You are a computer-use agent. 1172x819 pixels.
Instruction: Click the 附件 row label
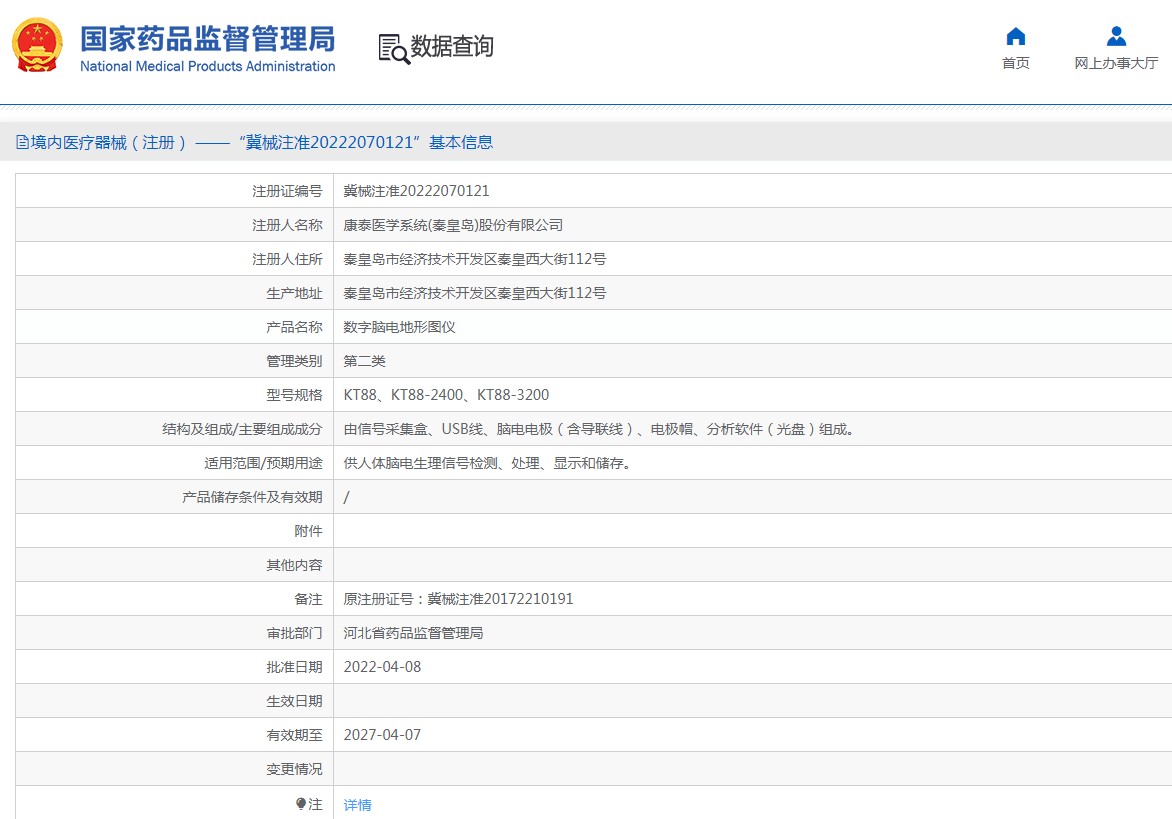pyautogui.click(x=308, y=531)
